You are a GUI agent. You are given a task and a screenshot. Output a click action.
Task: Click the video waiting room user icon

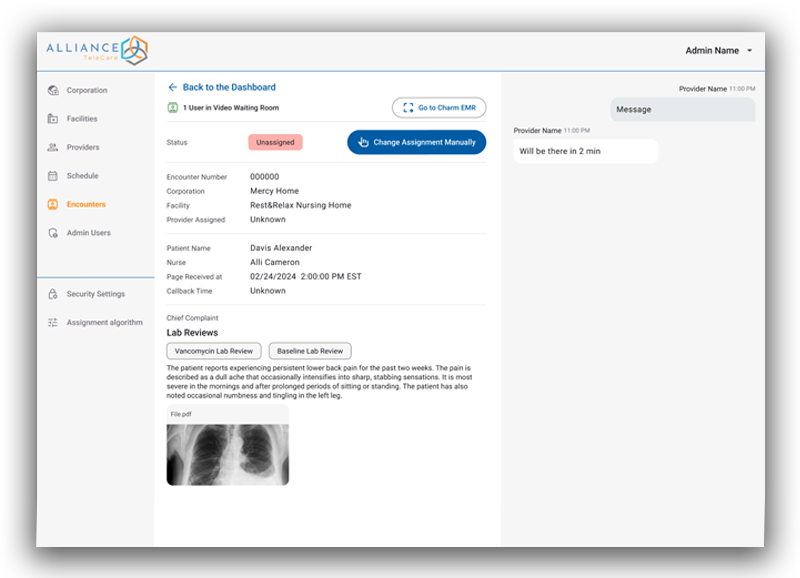point(172,107)
